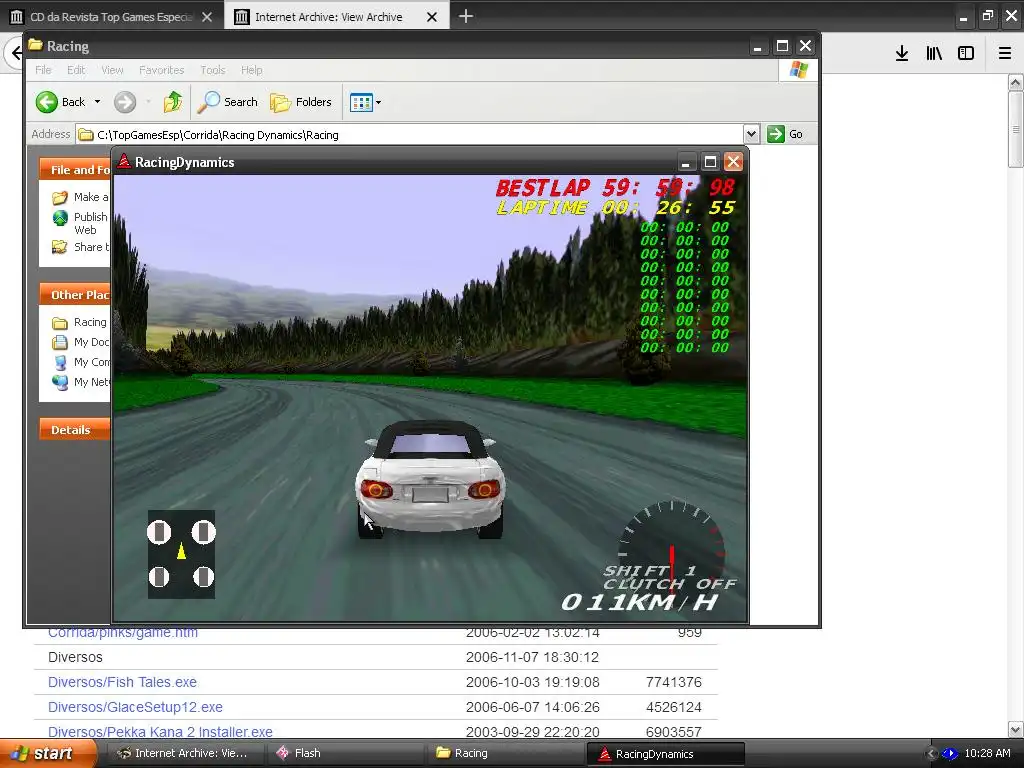Click the Racing folder icon in title bar
The width and height of the screenshot is (1024, 768).
point(35,46)
